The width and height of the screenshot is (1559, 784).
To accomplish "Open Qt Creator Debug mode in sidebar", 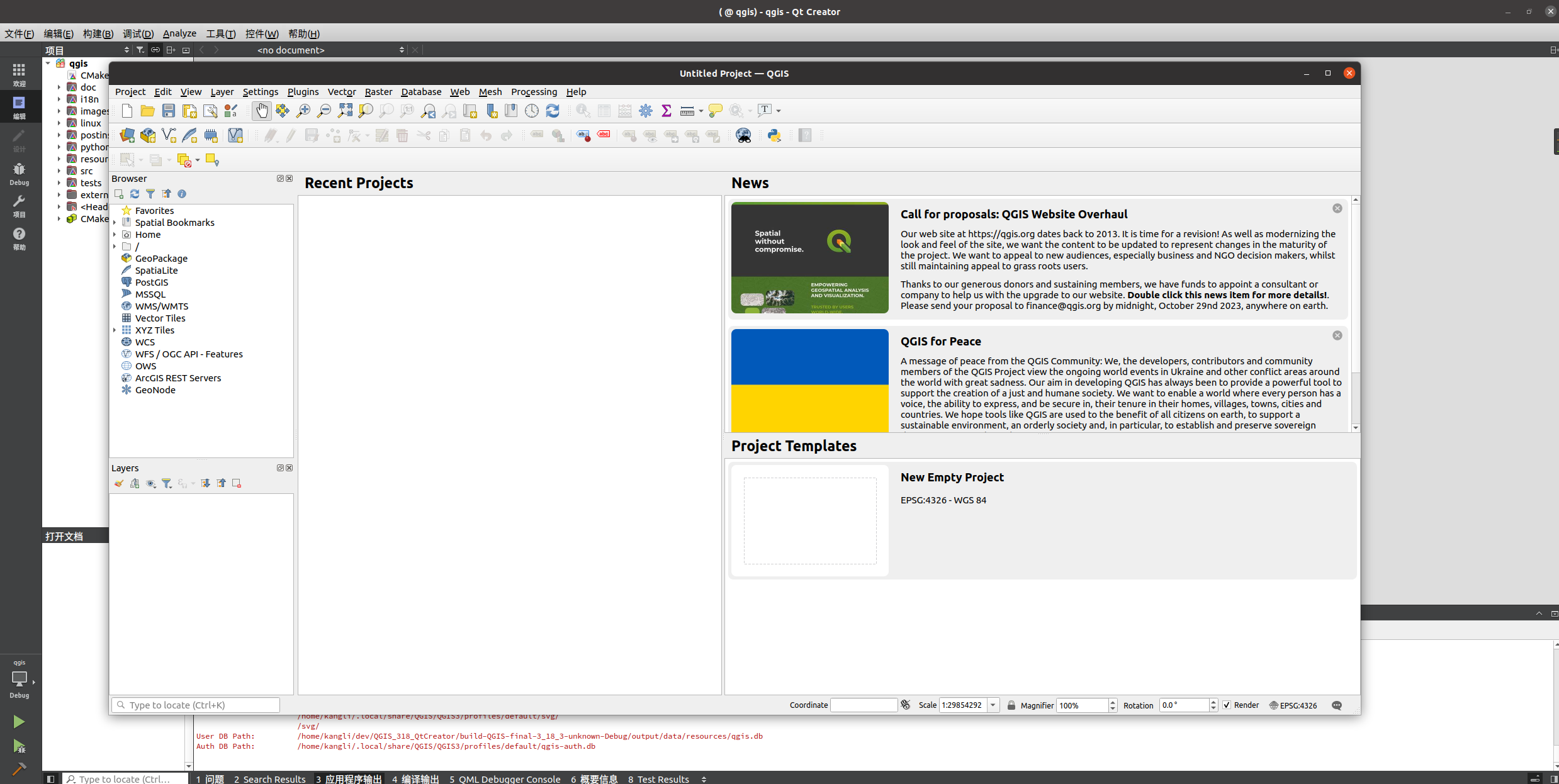I will pos(20,173).
